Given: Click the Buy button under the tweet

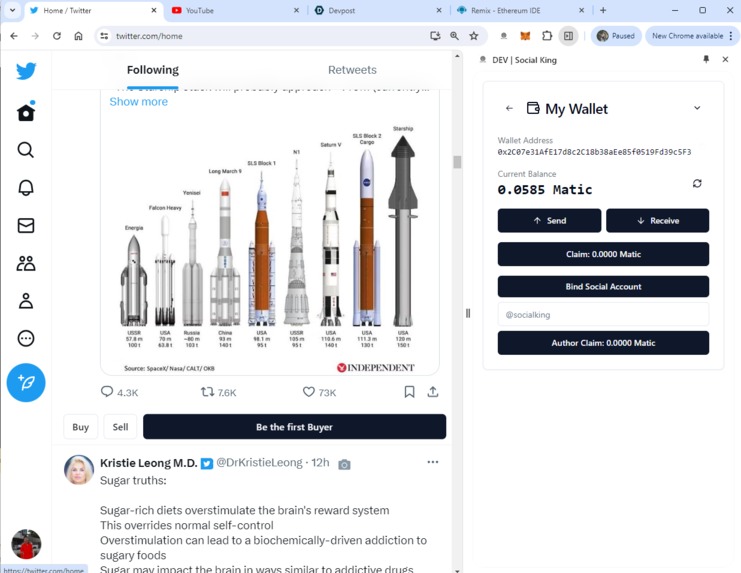Looking at the screenshot, I should (80, 427).
